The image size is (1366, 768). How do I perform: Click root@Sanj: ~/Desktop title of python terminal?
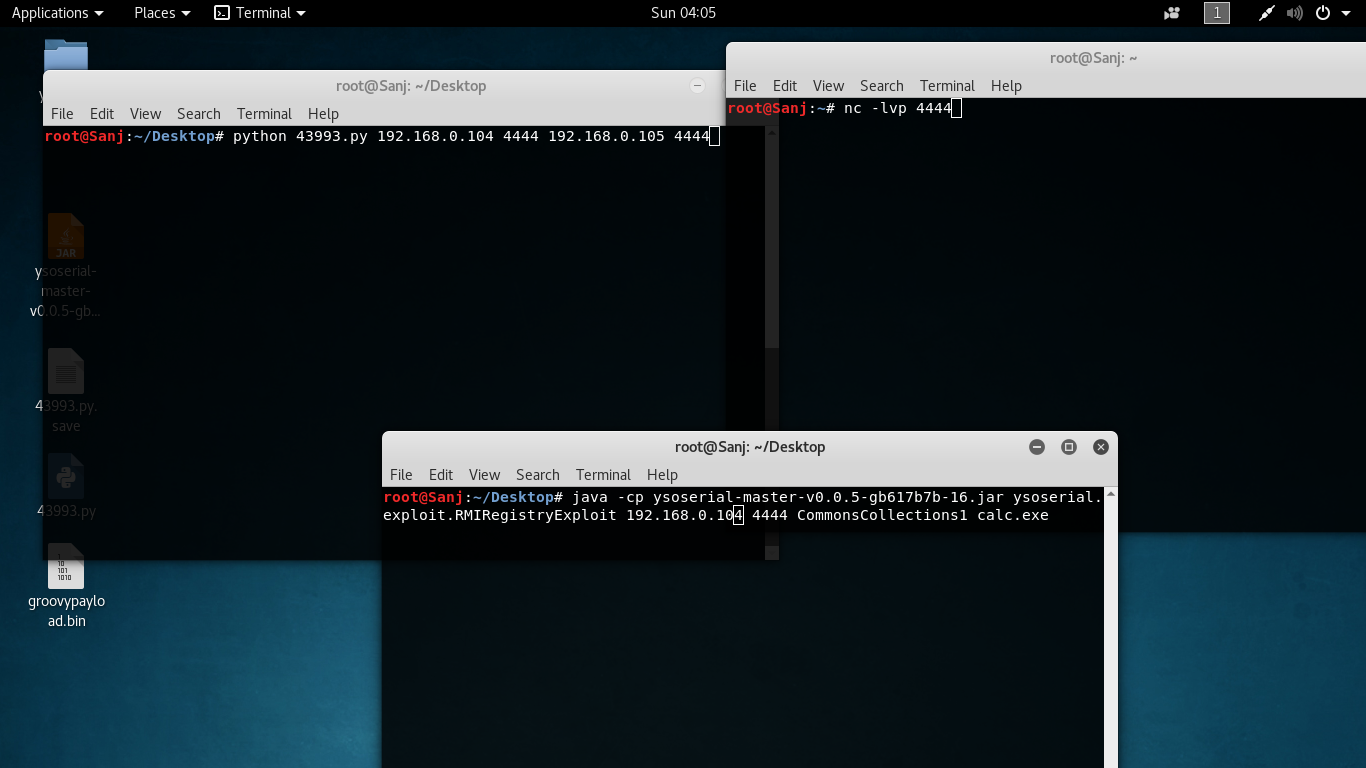tap(411, 86)
